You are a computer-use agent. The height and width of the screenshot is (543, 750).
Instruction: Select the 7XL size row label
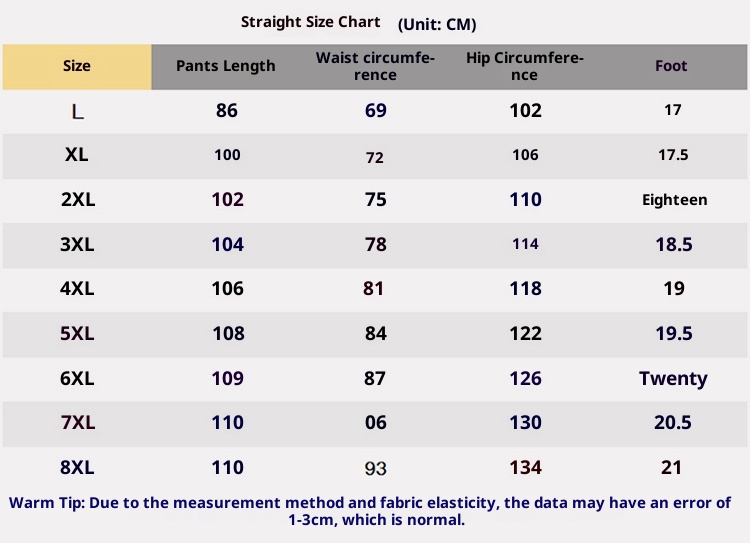pyautogui.click(x=77, y=423)
